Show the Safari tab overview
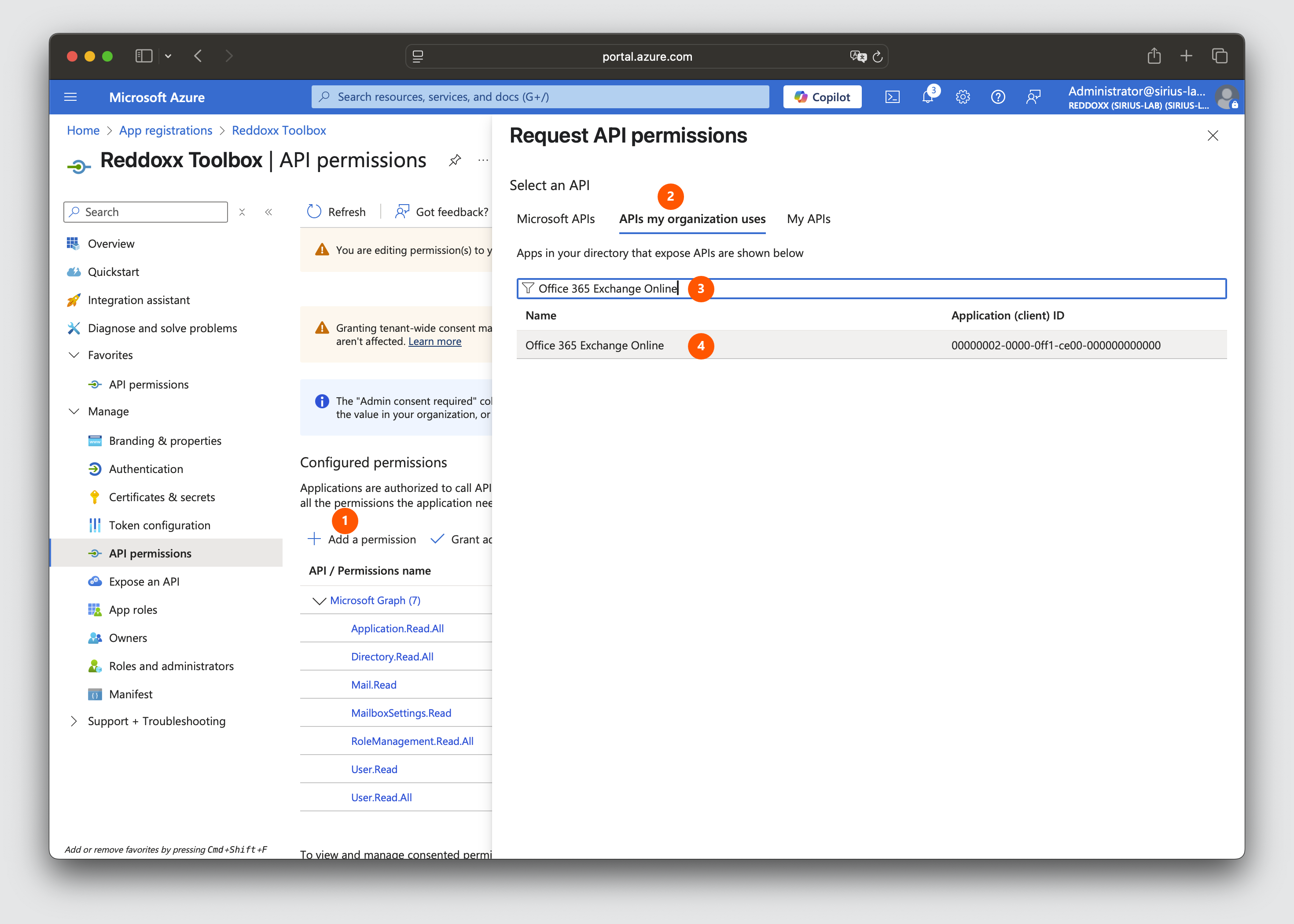 pos(1220,56)
